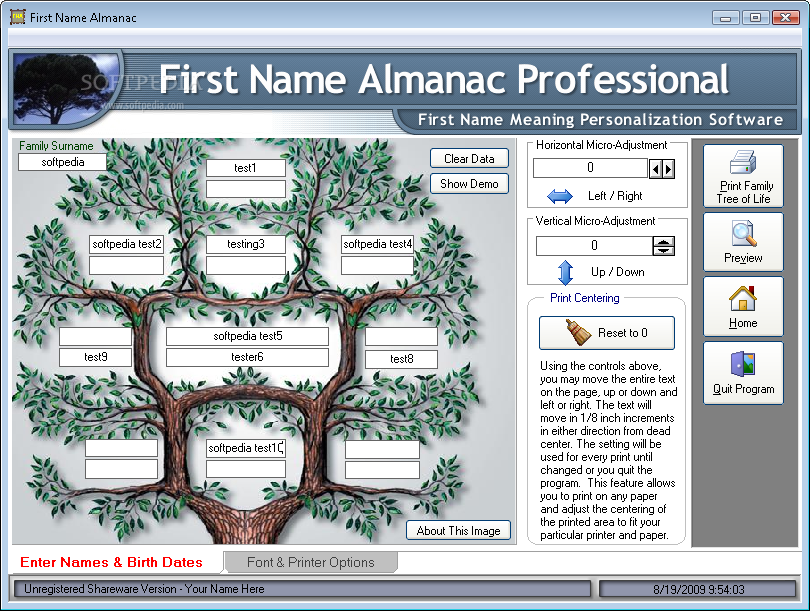This screenshot has height=611, width=810.
Task: Click the Show Demo button
Action: tap(469, 183)
